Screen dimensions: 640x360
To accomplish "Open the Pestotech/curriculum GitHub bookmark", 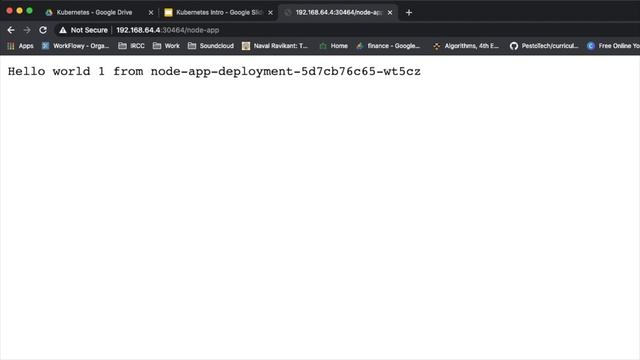I will point(544,46).
